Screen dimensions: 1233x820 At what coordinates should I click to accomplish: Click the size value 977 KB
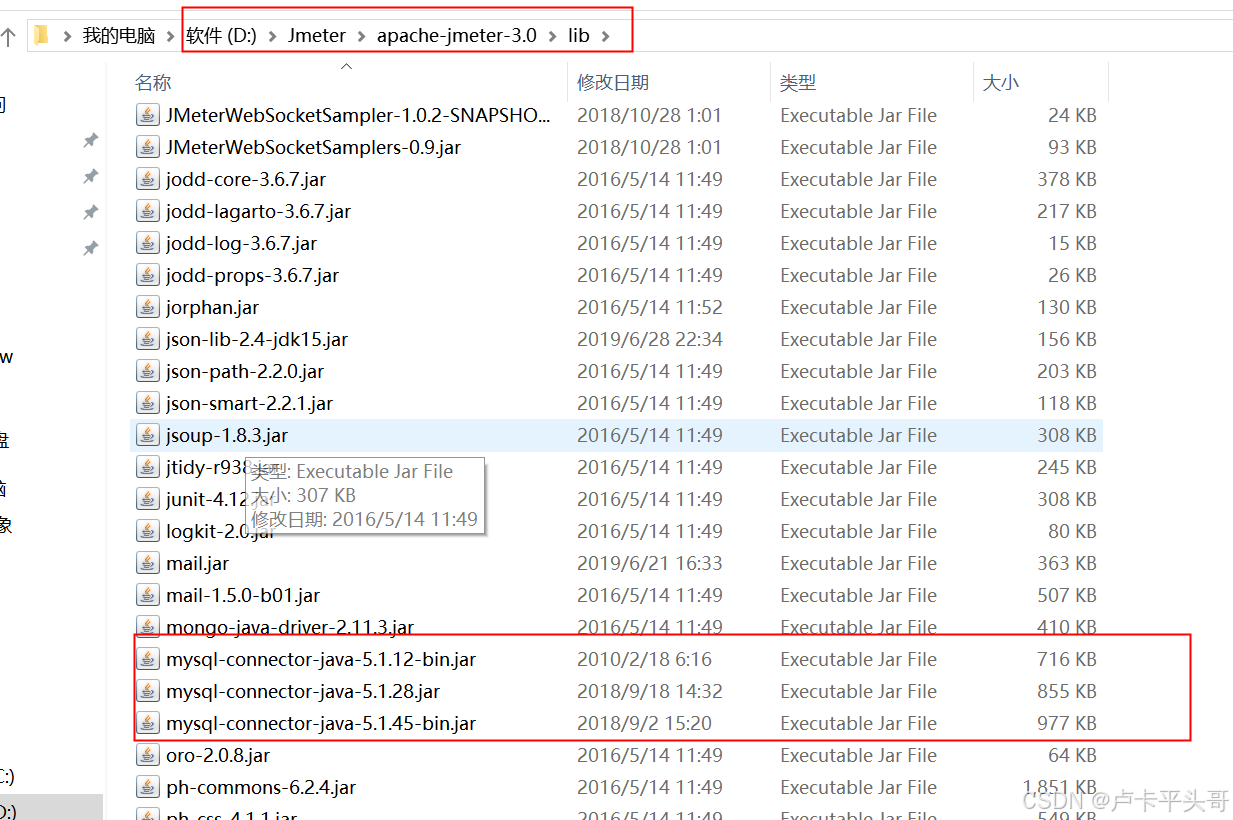1067,723
